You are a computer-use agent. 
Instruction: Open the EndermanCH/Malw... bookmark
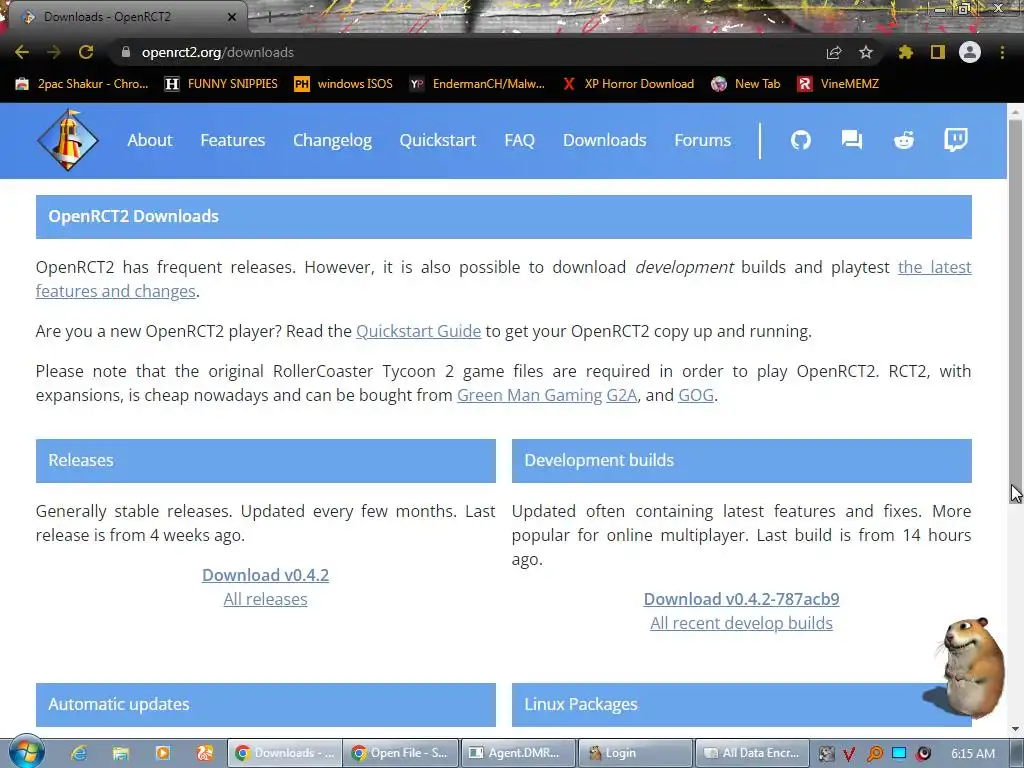pos(477,84)
